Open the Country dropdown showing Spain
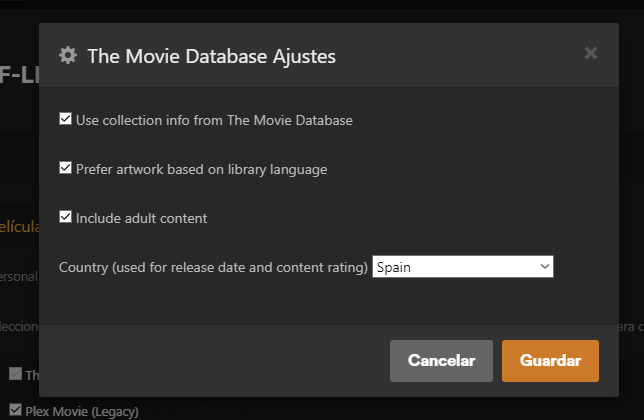644x420 pixels. (463, 267)
